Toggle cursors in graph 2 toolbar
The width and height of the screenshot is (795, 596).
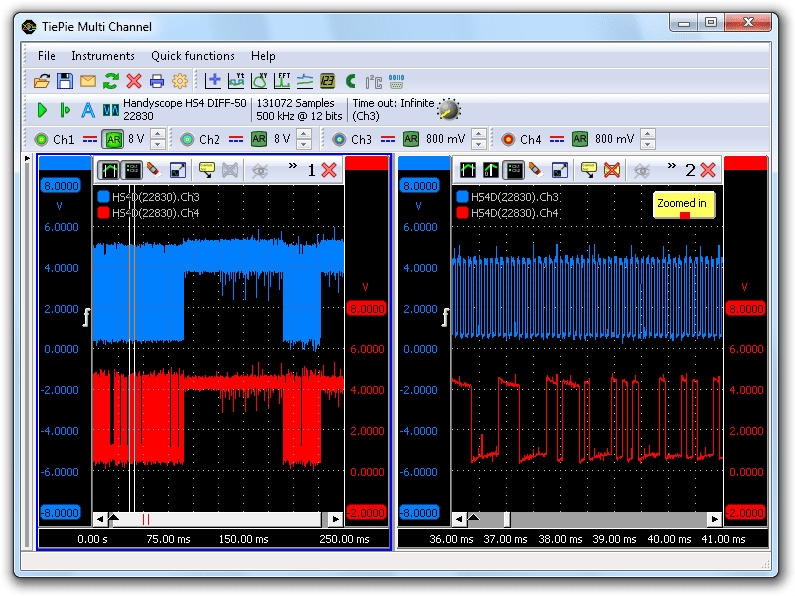point(468,170)
